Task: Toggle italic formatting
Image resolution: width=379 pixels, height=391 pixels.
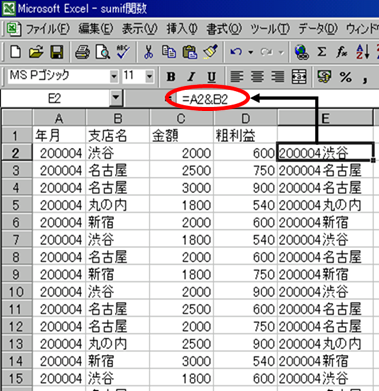Action: [191, 77]
